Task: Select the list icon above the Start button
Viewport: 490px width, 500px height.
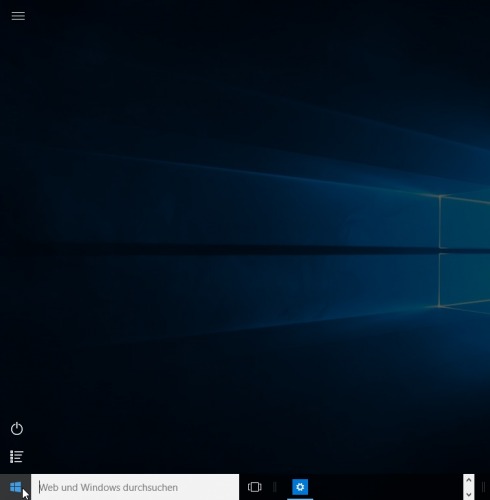Action: click(17, 457)
